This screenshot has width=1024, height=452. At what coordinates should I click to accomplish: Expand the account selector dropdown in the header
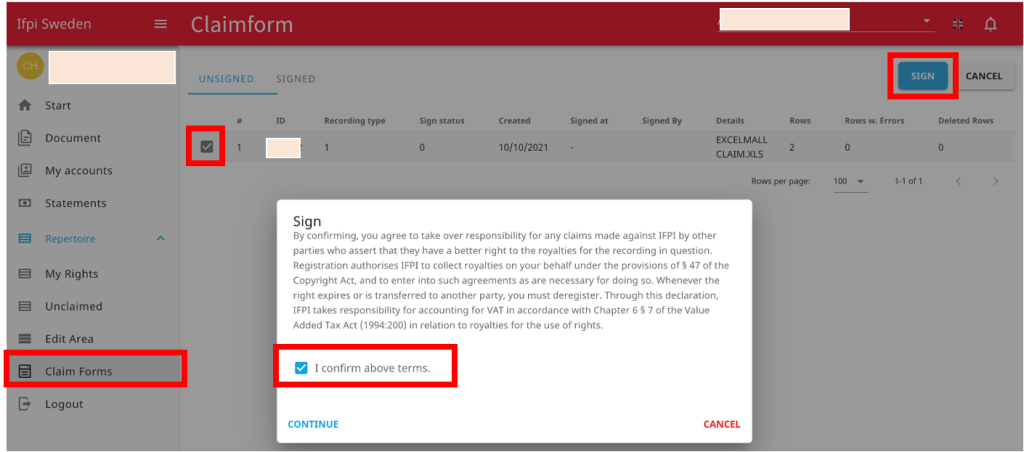pyautogui.click(x=926, y=21)
